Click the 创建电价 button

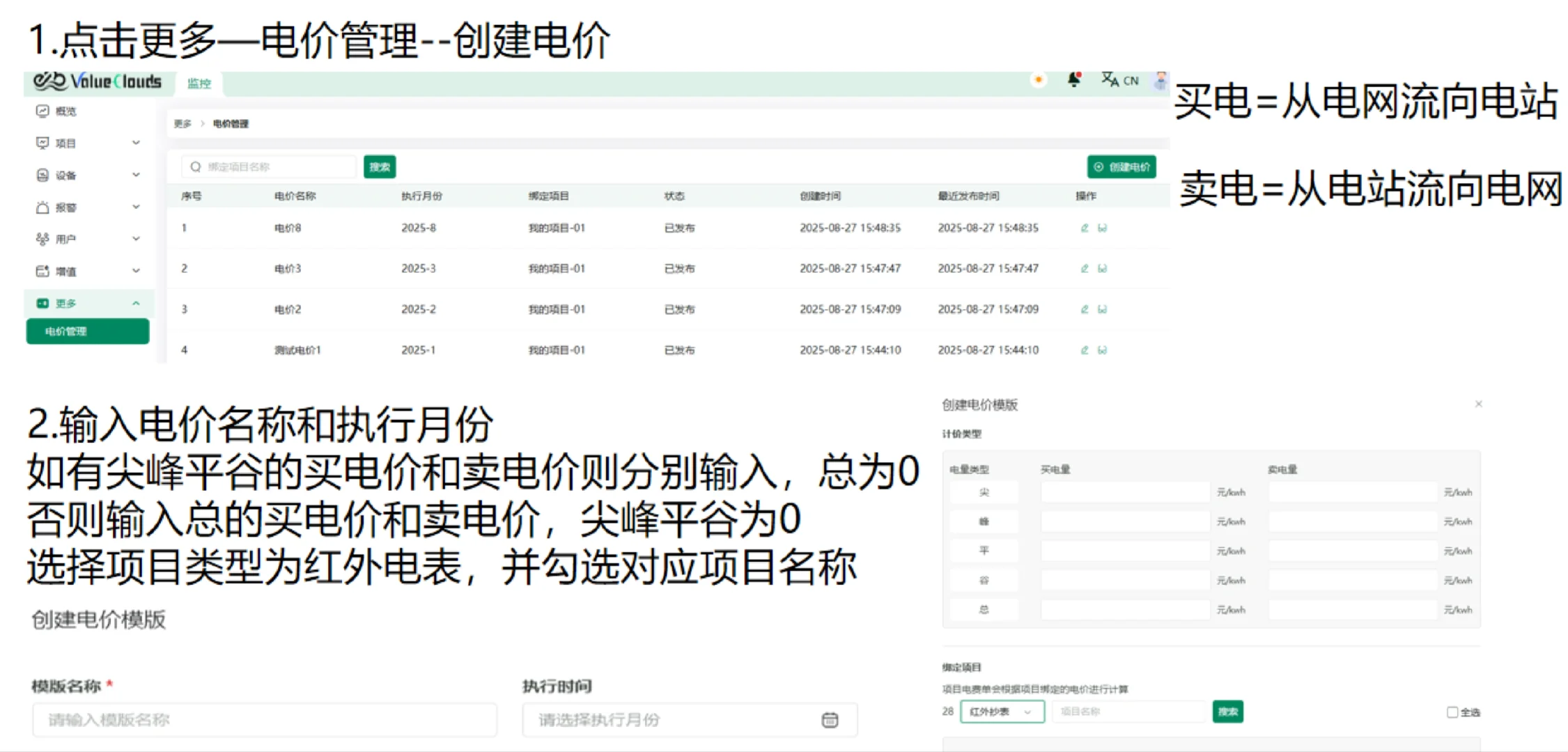pyautogui.click(x=1121, y=166)
